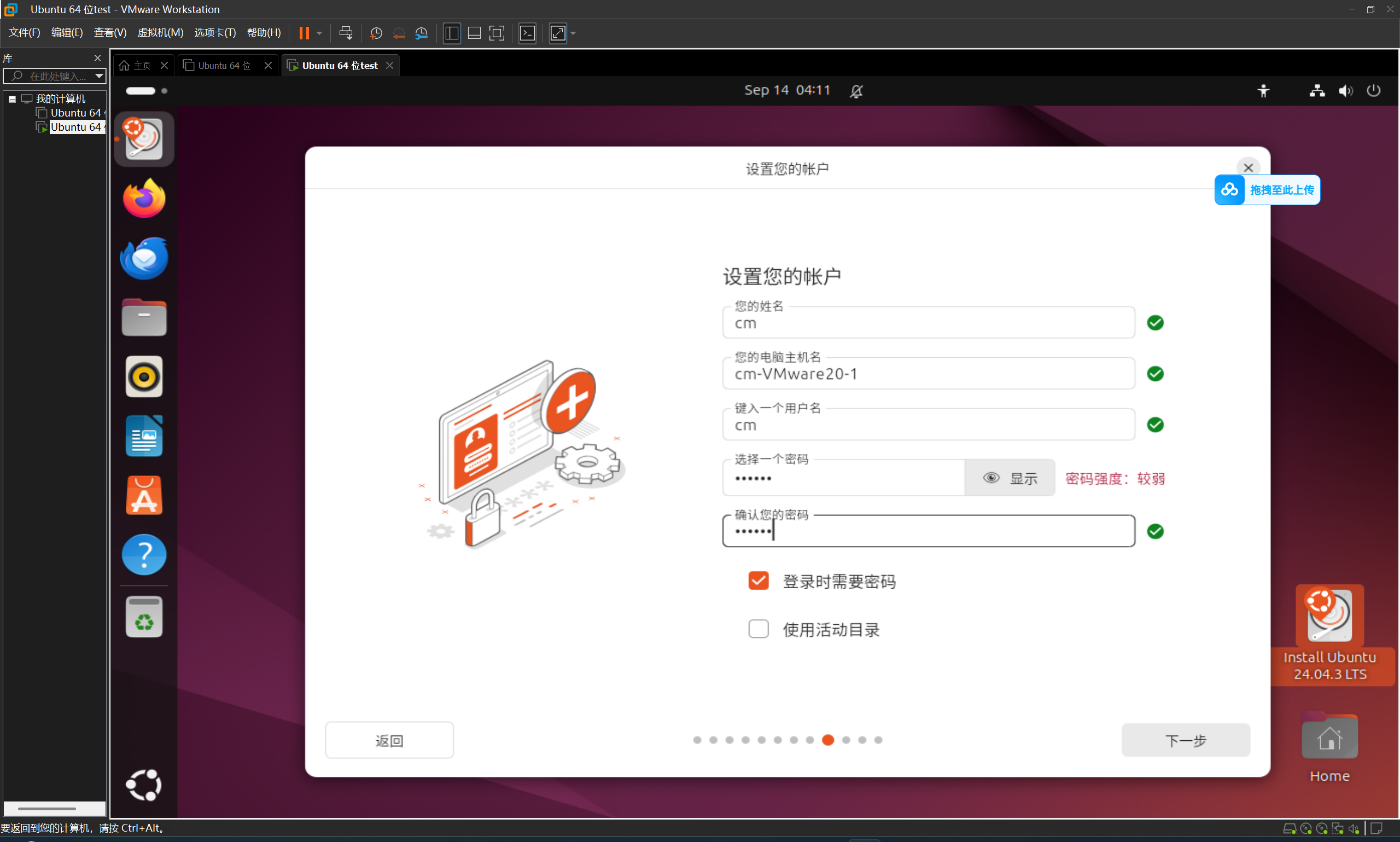Click the VMware console view terminal icon
The height and width of the screenshot is (842, 1400).
click(527, 33)
